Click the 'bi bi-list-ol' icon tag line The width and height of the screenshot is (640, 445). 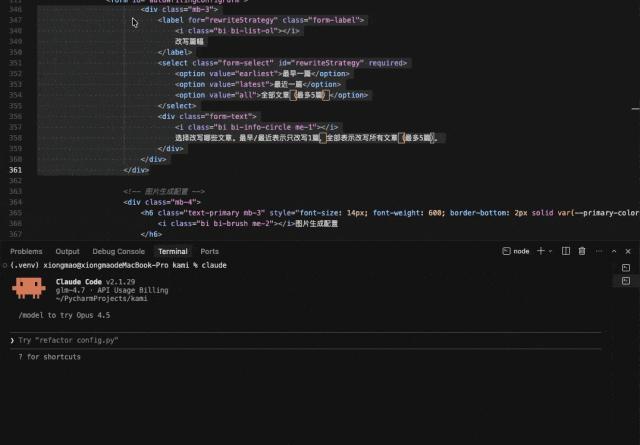(237, 31)
